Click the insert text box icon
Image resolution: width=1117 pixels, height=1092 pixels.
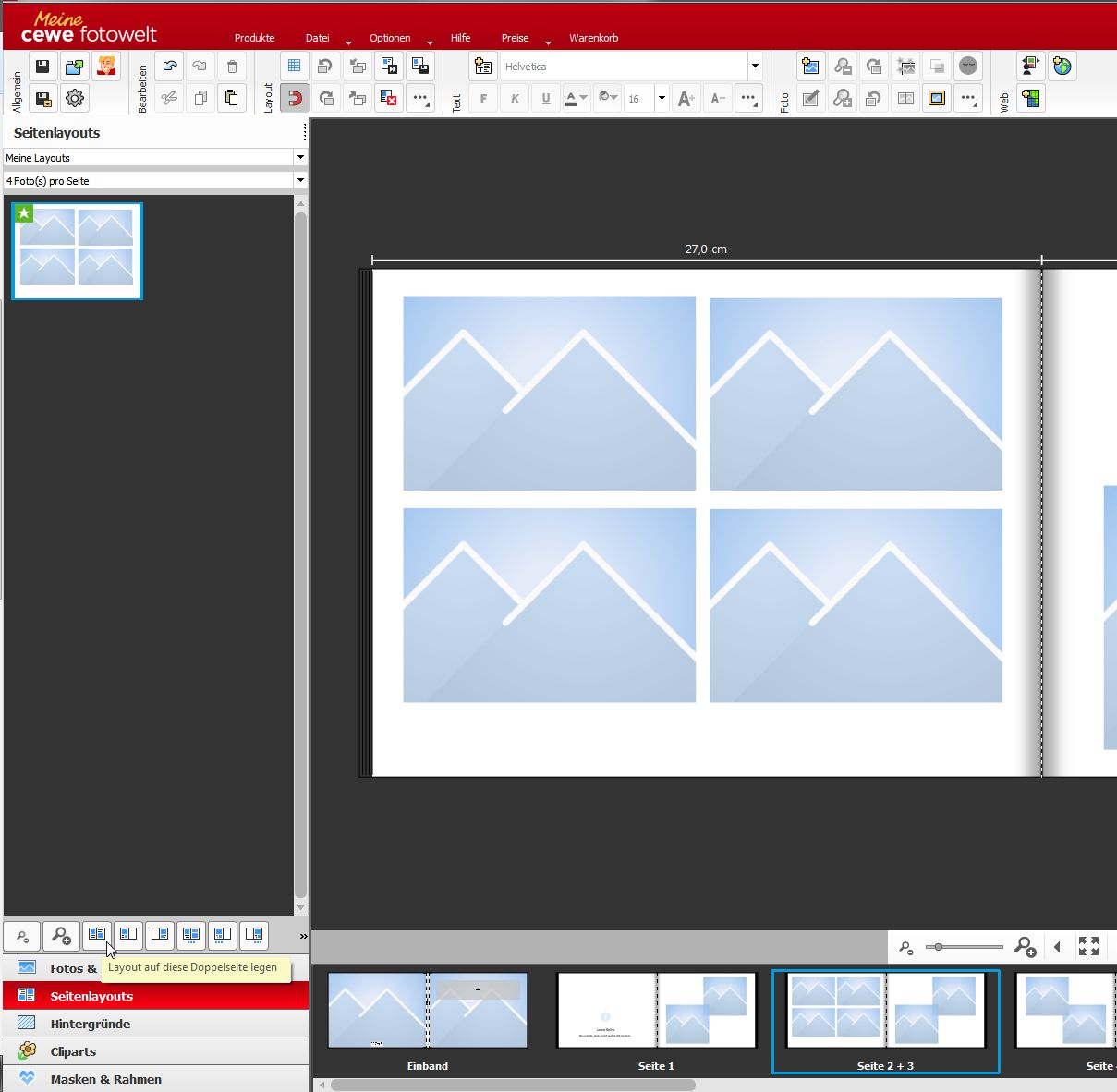pyautogui.click(x=483, y=67)
